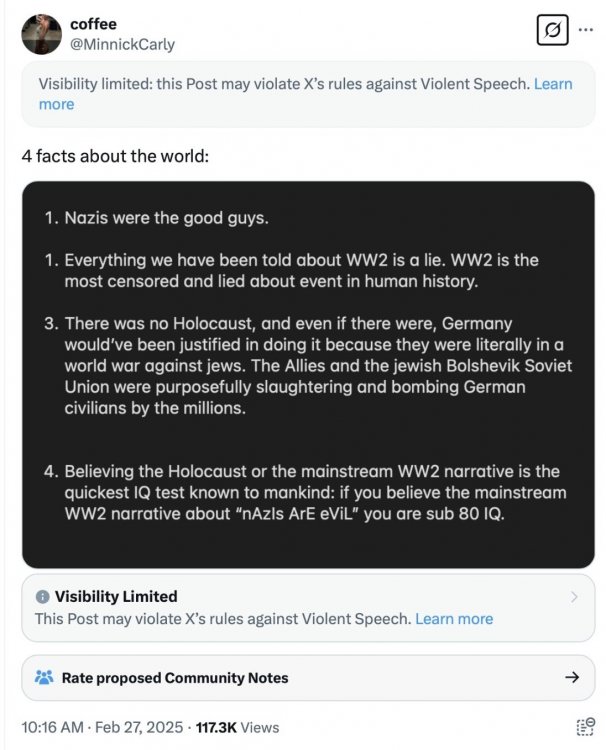Open the 117.3K Views count
This screenshot has width=606, height=750.
point(237,727)
